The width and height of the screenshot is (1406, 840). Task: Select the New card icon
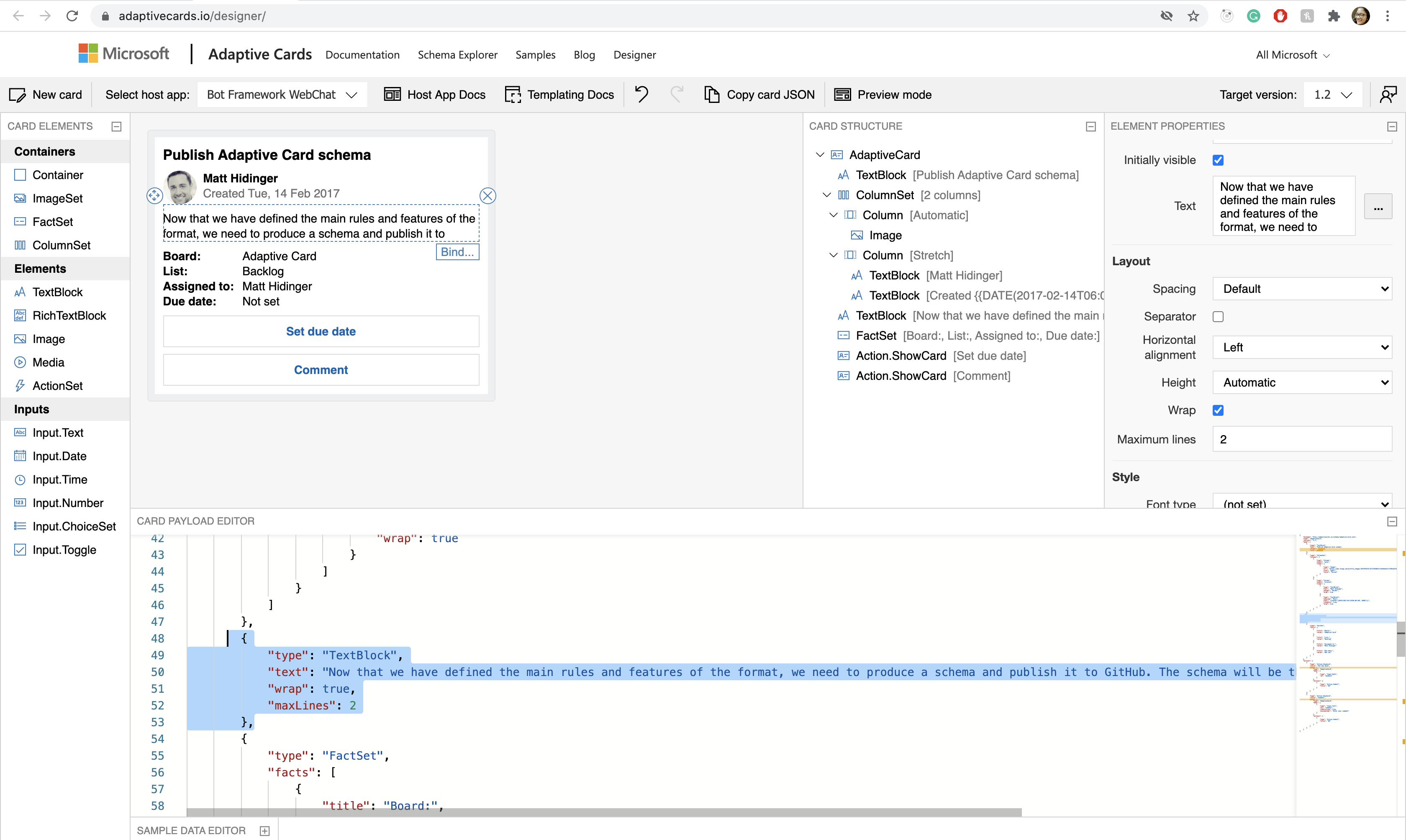[17, 95]
